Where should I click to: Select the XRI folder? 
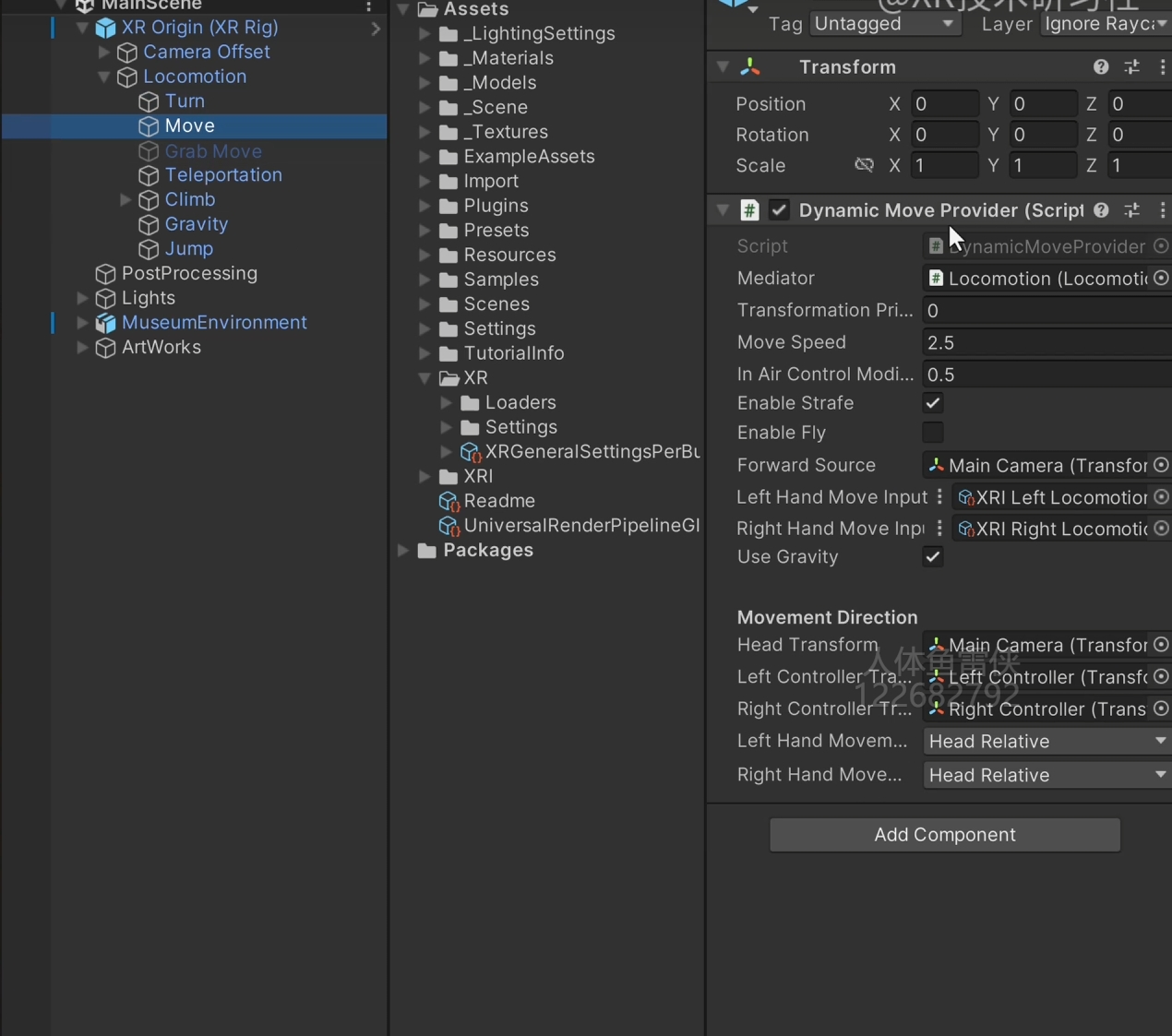(x=478, y=476)
